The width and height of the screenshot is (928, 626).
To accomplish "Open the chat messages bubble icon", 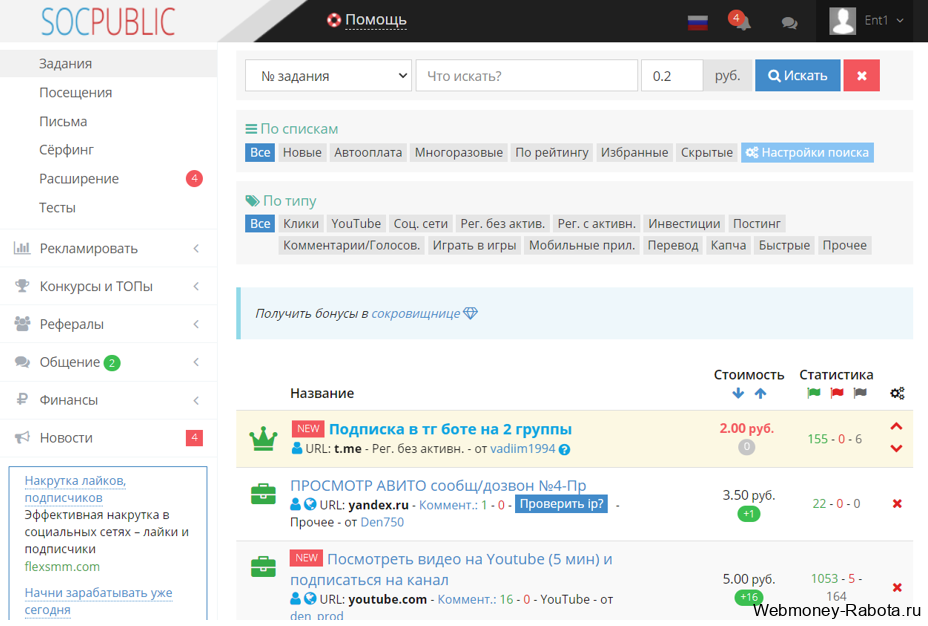I will click(x=789, y=23).
